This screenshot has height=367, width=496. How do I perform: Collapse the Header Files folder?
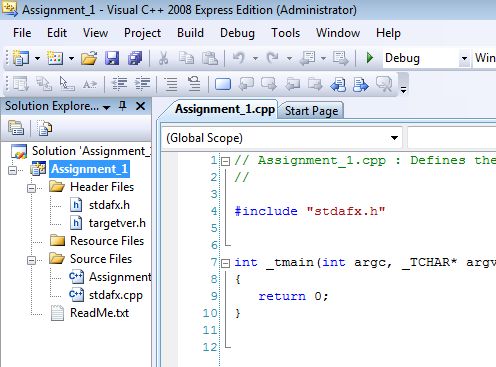point(31,188)
